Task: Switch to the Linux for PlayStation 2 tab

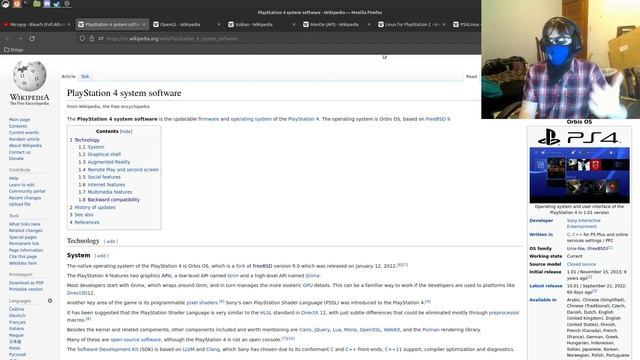Action: point(411,24)
